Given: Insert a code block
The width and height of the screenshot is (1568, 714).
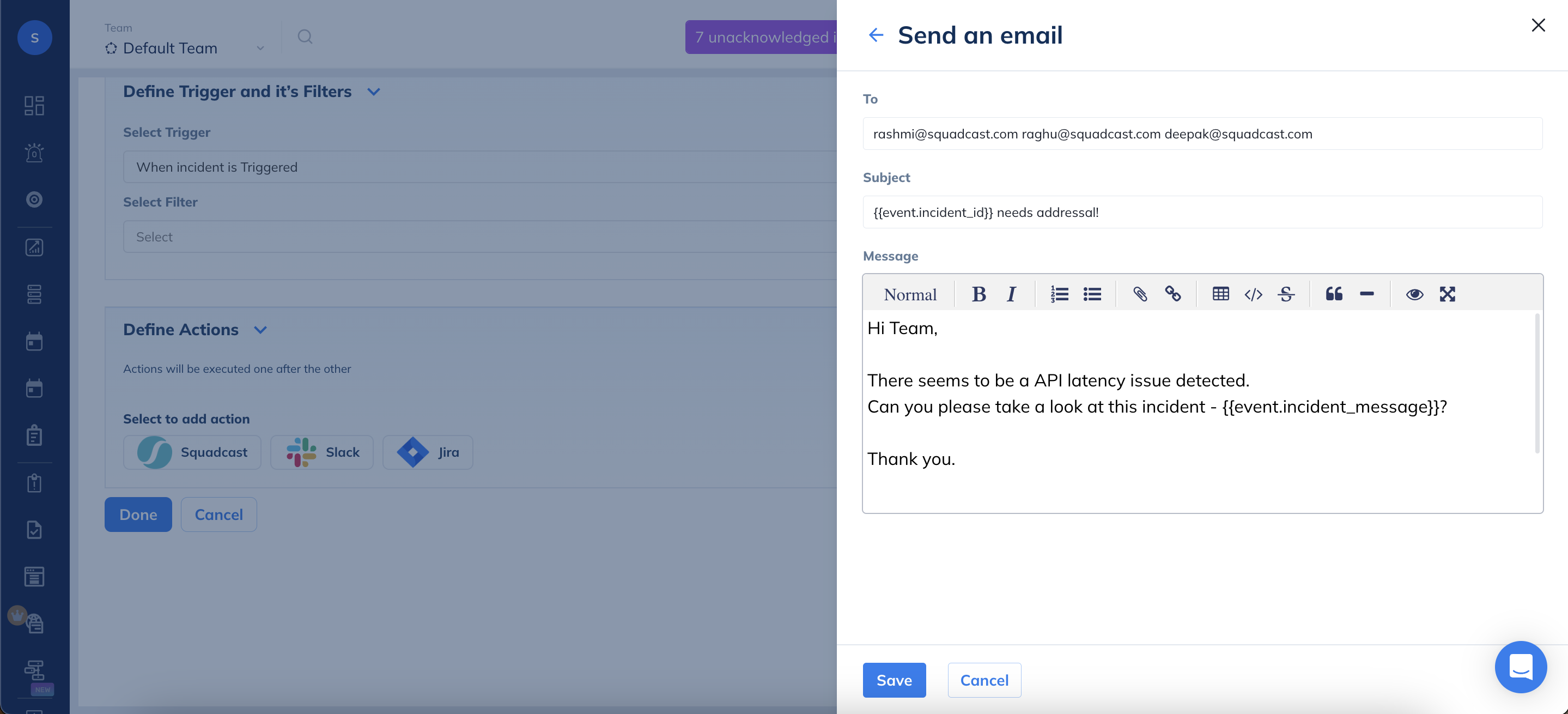Looking at the screenshot, I should tap(1253, 295).
